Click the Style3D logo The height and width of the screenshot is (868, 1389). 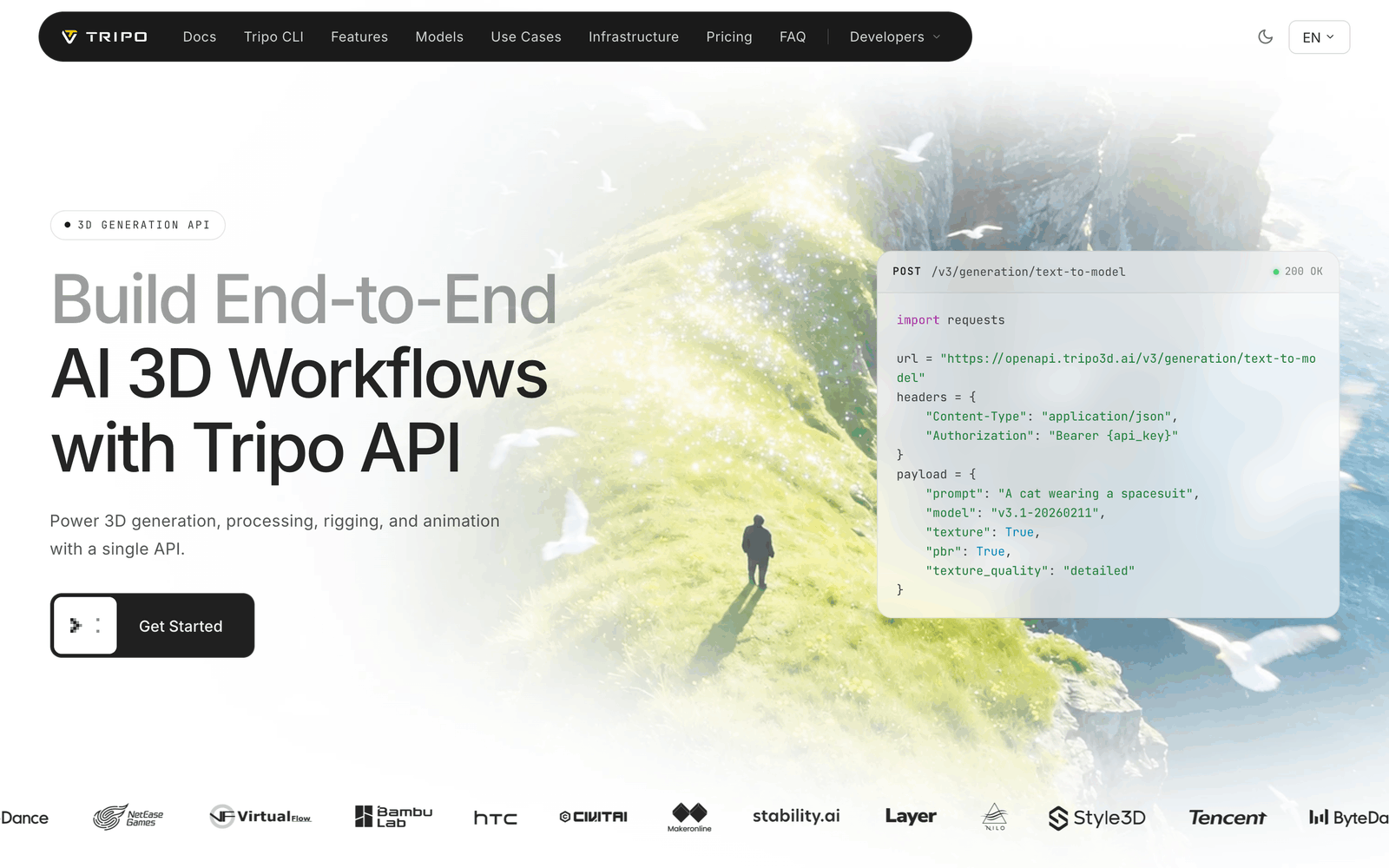click(x=1097, y=818)
